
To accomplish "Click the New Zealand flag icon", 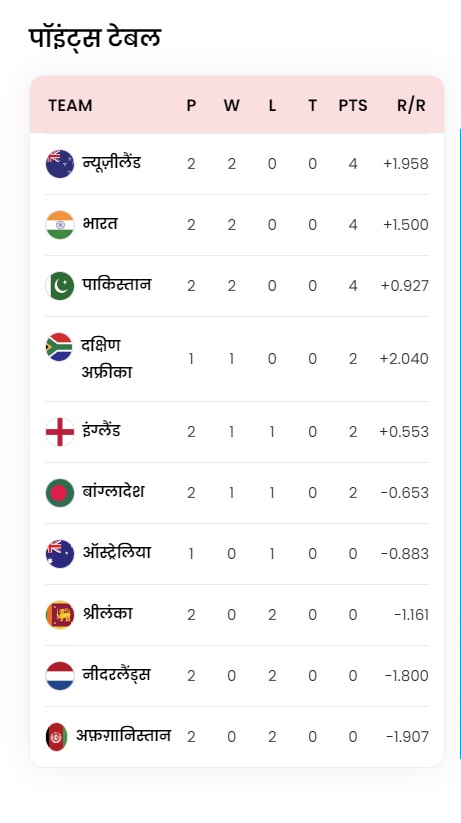I will pyautogui.click(x=60, y=164).
